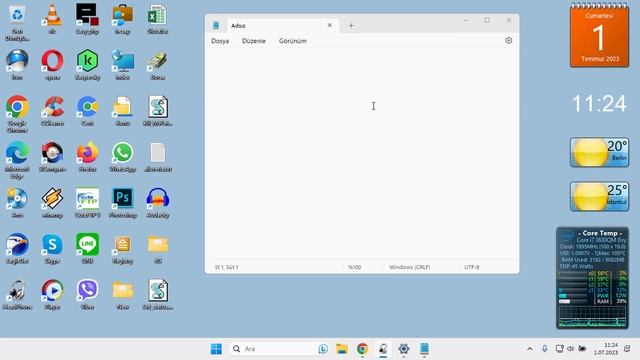Open the Viber desktop shortcut
The width and height of the screenshot is (640, 360).
[x=87, y=294]
